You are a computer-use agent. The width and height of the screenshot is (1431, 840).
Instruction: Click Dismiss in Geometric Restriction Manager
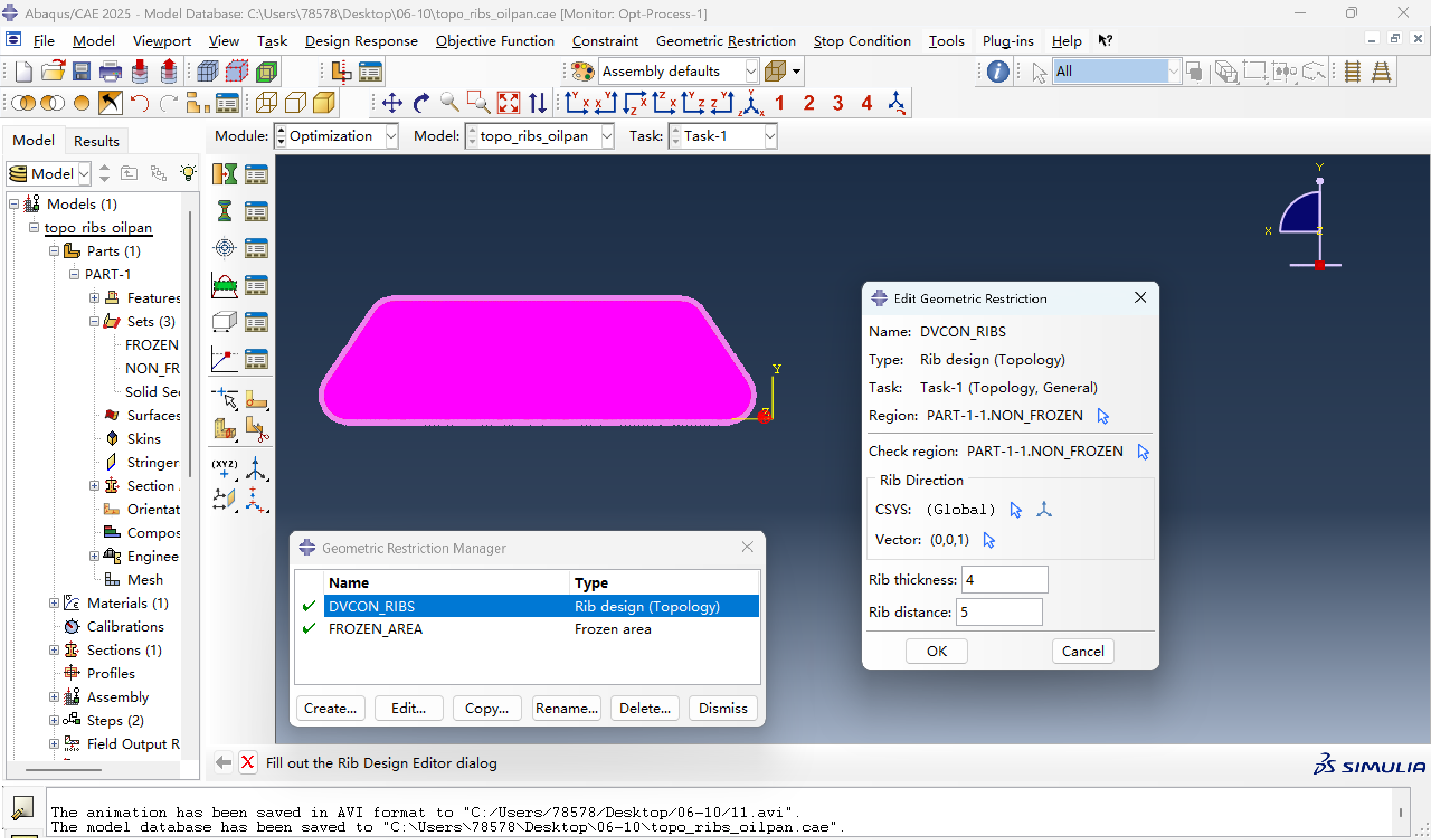(723, 708)
